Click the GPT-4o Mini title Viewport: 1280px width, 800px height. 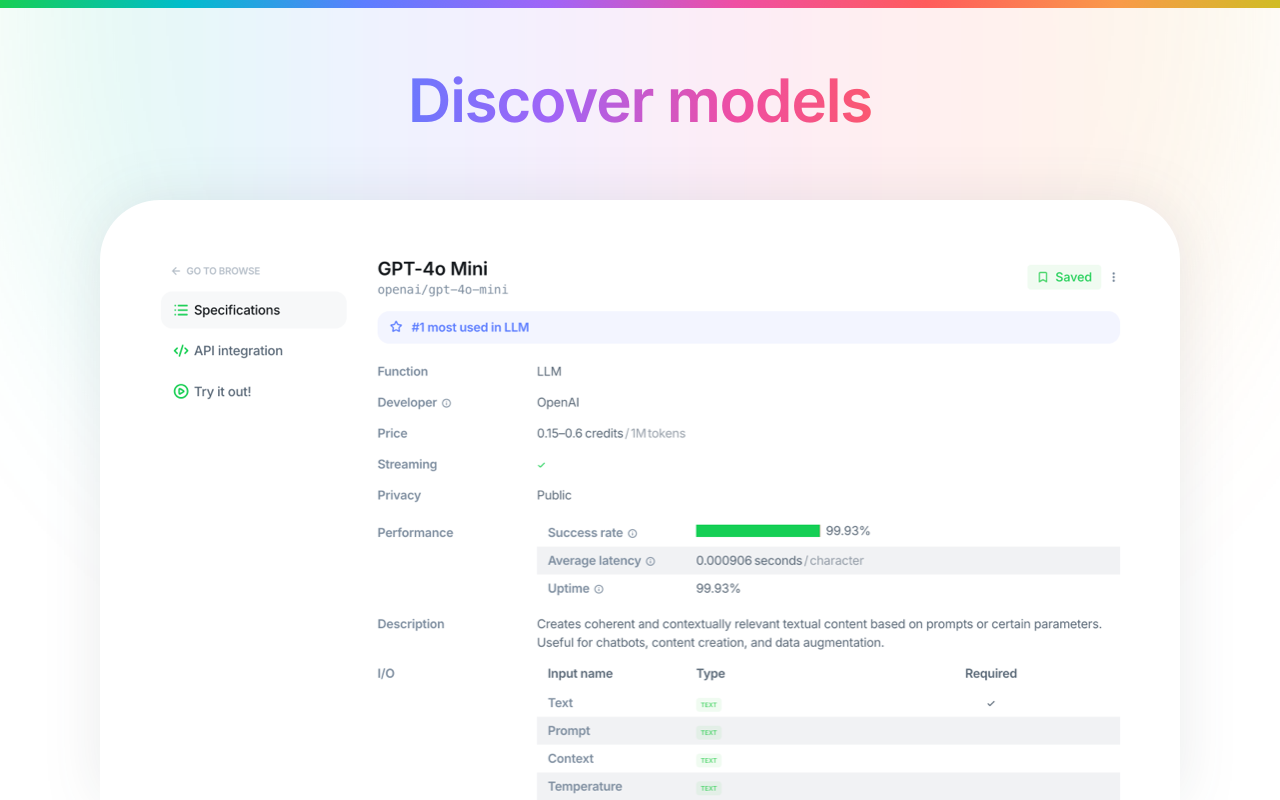pyautogui.click(x=433, y=268)
